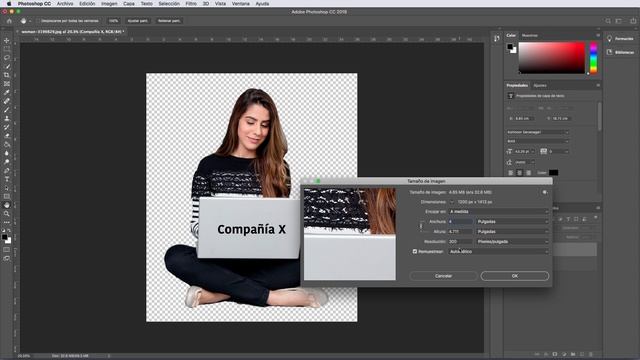Click the share icon at top right

(x=633, y=21)
